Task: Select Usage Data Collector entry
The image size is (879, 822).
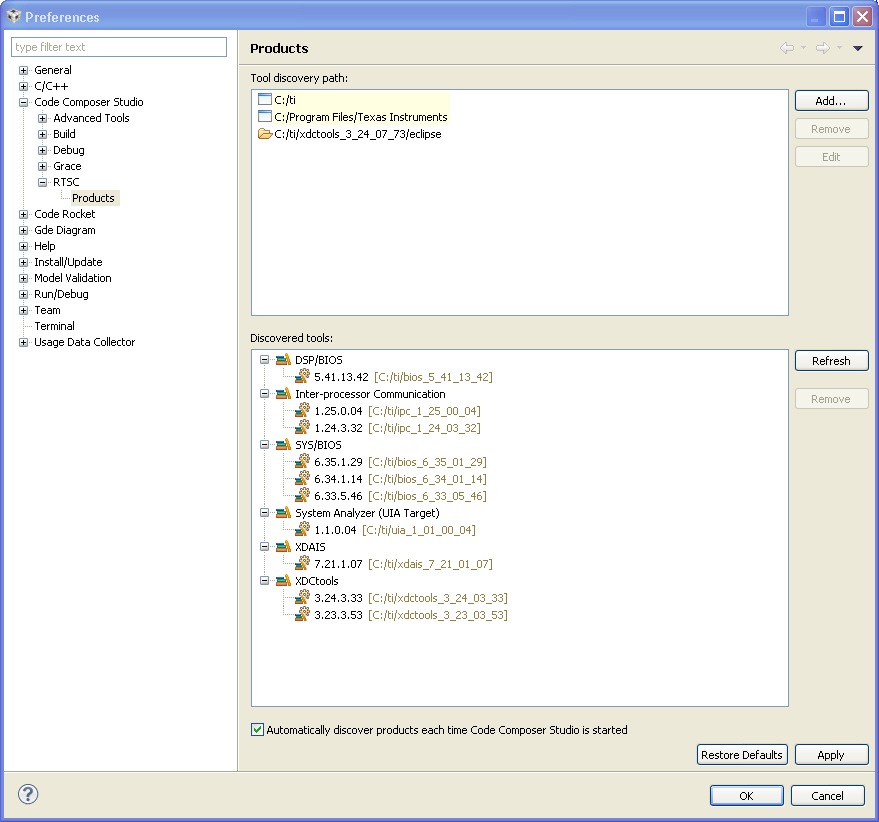Action: tap(85, 342)
